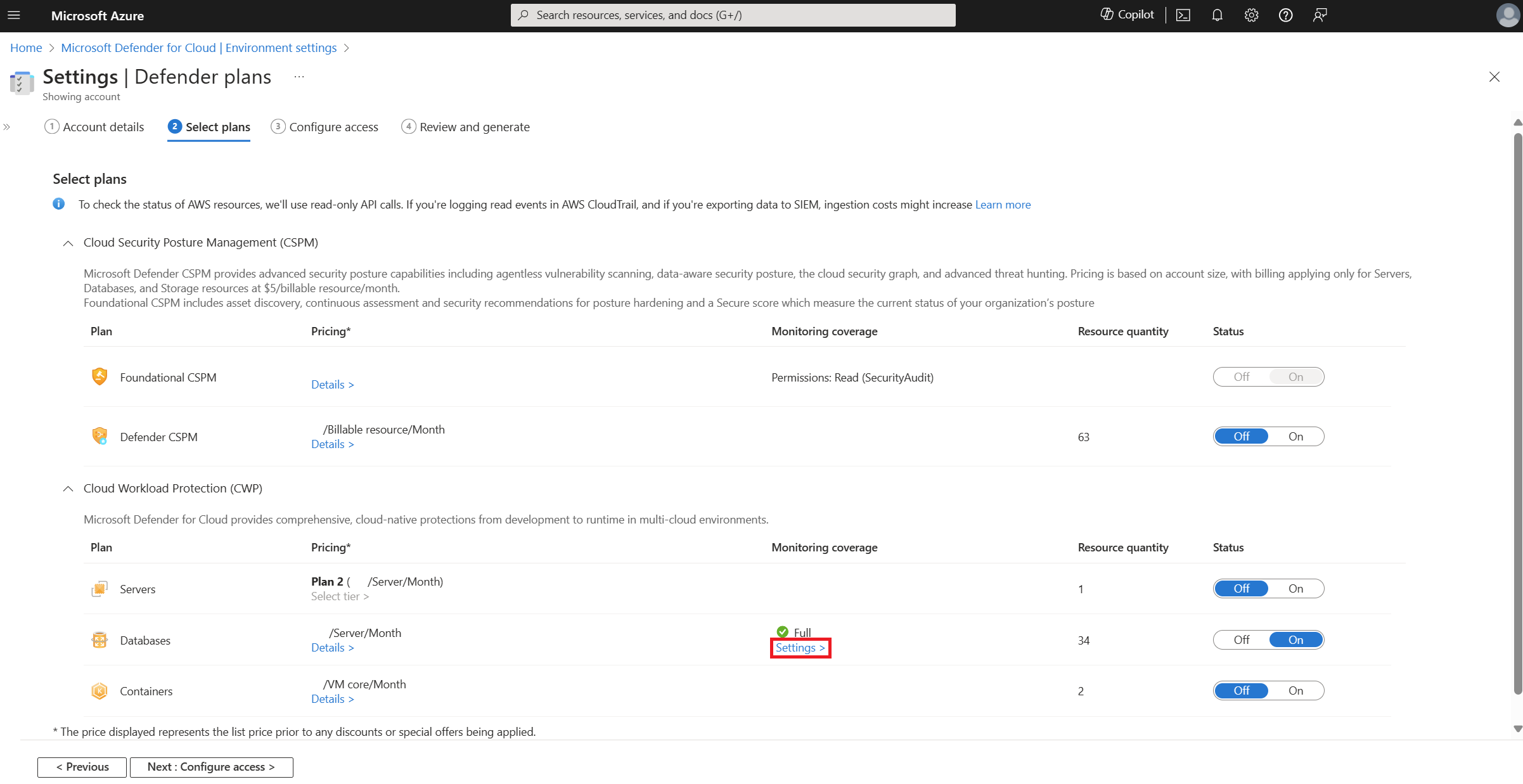The height and width of the screenshot is (784, 1523).
Task: Open the notifications bell
Action: 1217,15
